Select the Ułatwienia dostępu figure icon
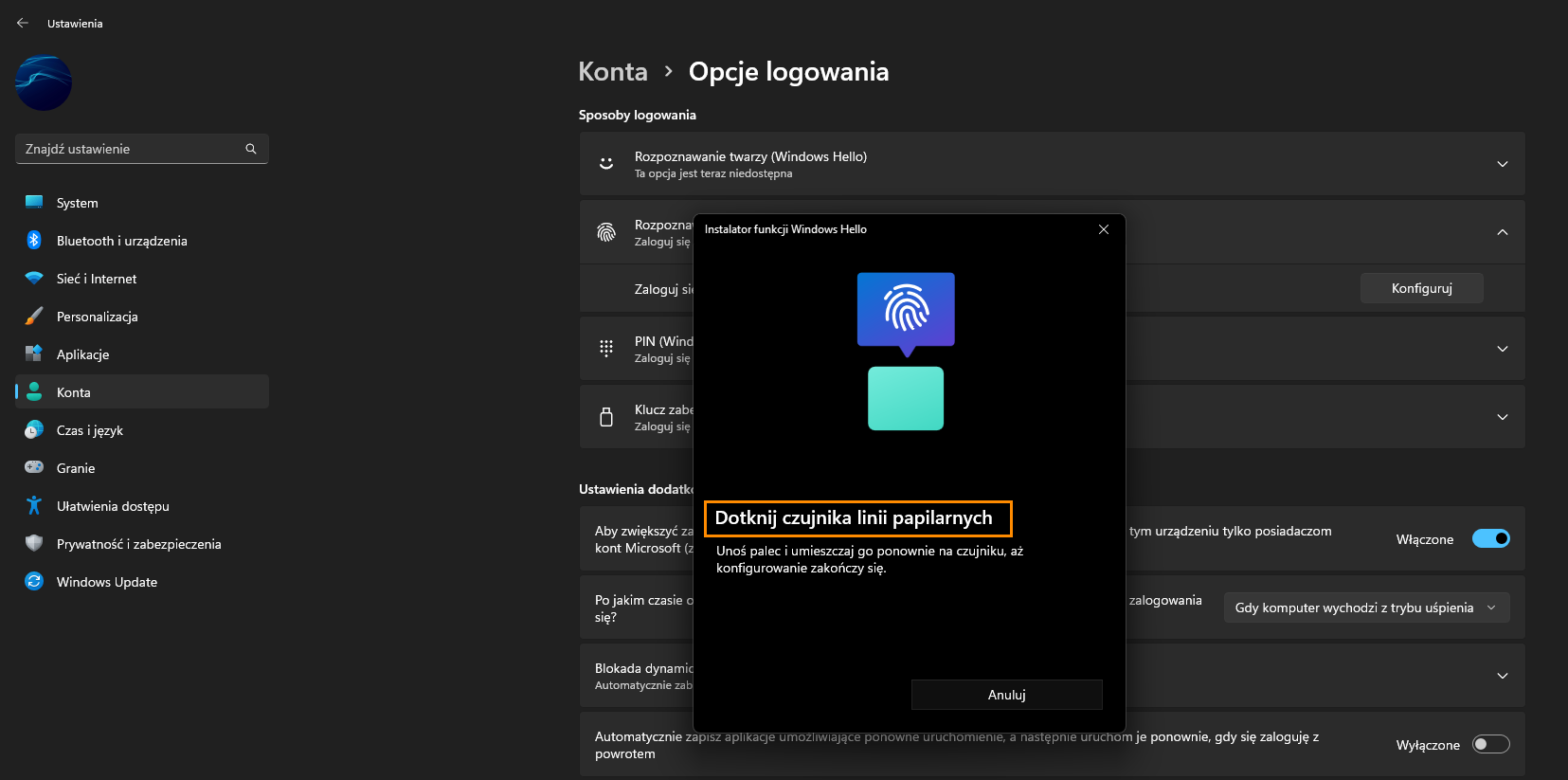 point(34,505)
